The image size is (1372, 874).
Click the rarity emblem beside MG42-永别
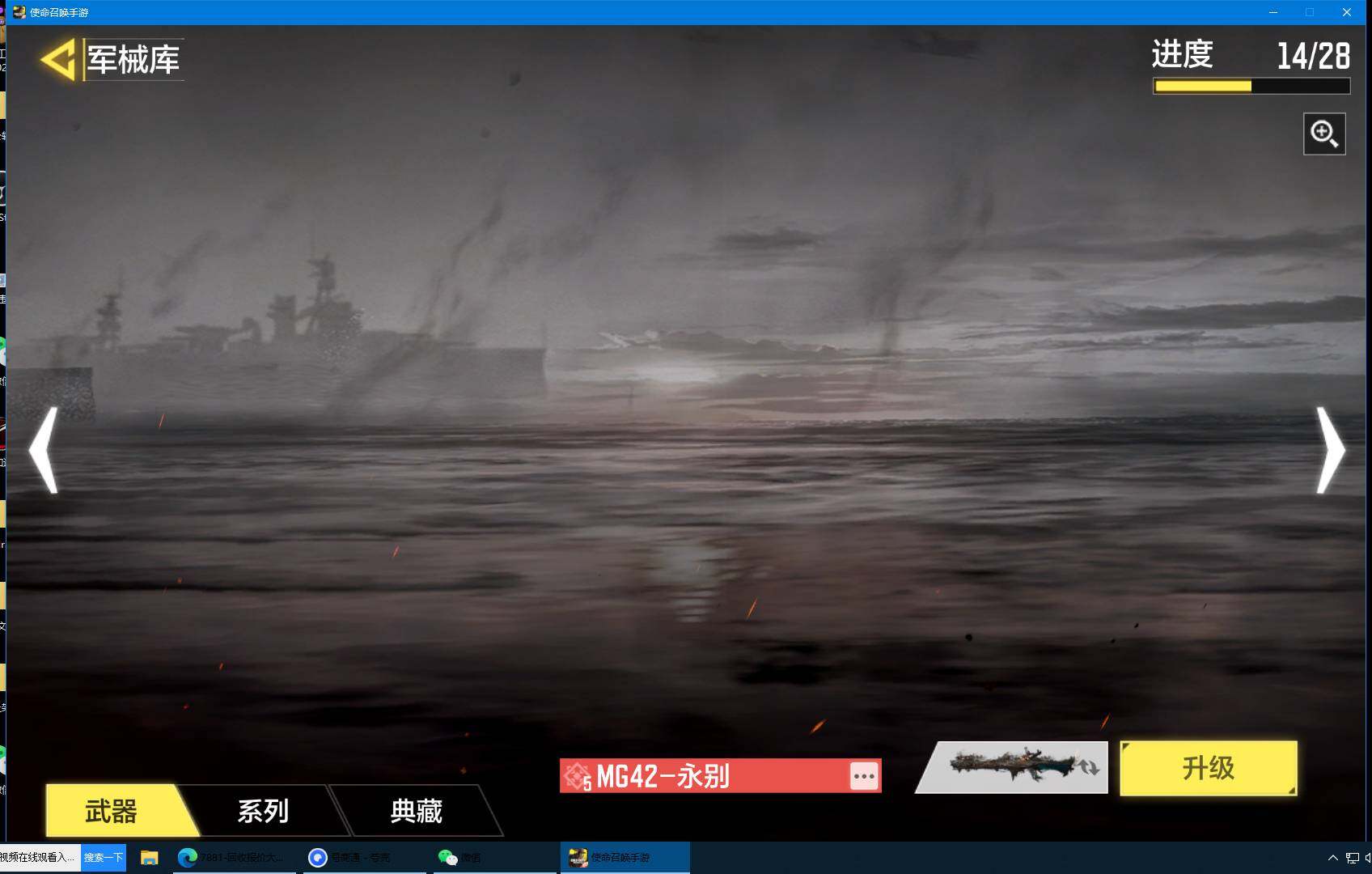pyautogui.click(x=578, y=776)
